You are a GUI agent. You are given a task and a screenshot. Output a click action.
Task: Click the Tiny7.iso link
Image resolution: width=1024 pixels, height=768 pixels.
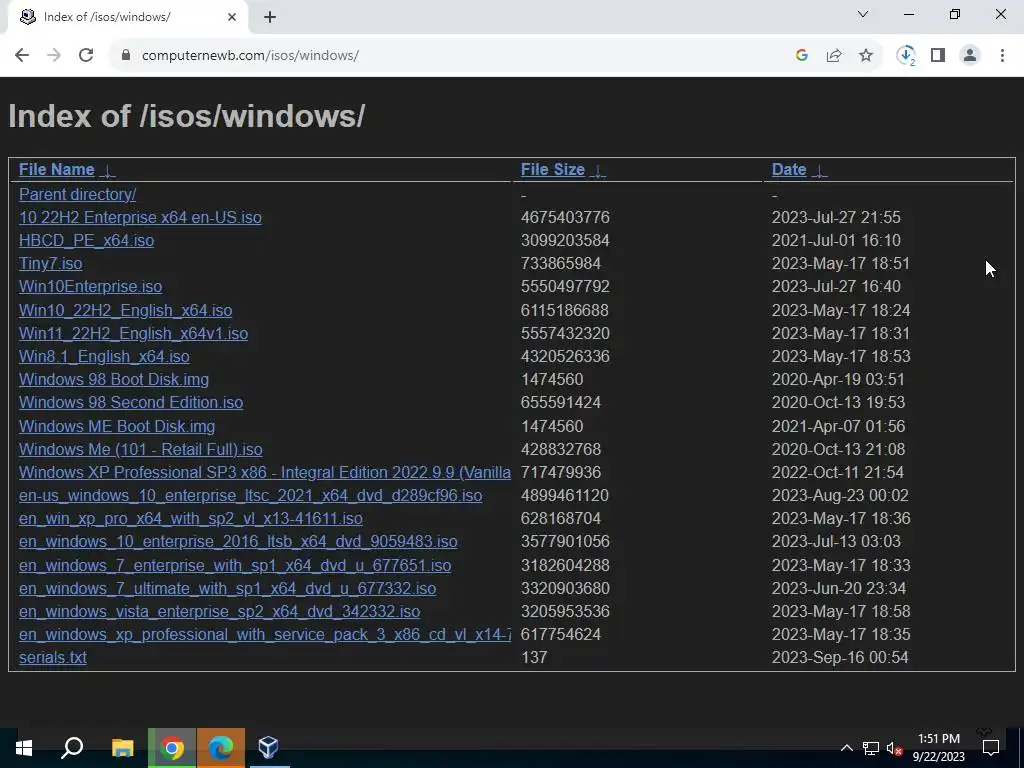pyautogui.click(x=50, y=263)
